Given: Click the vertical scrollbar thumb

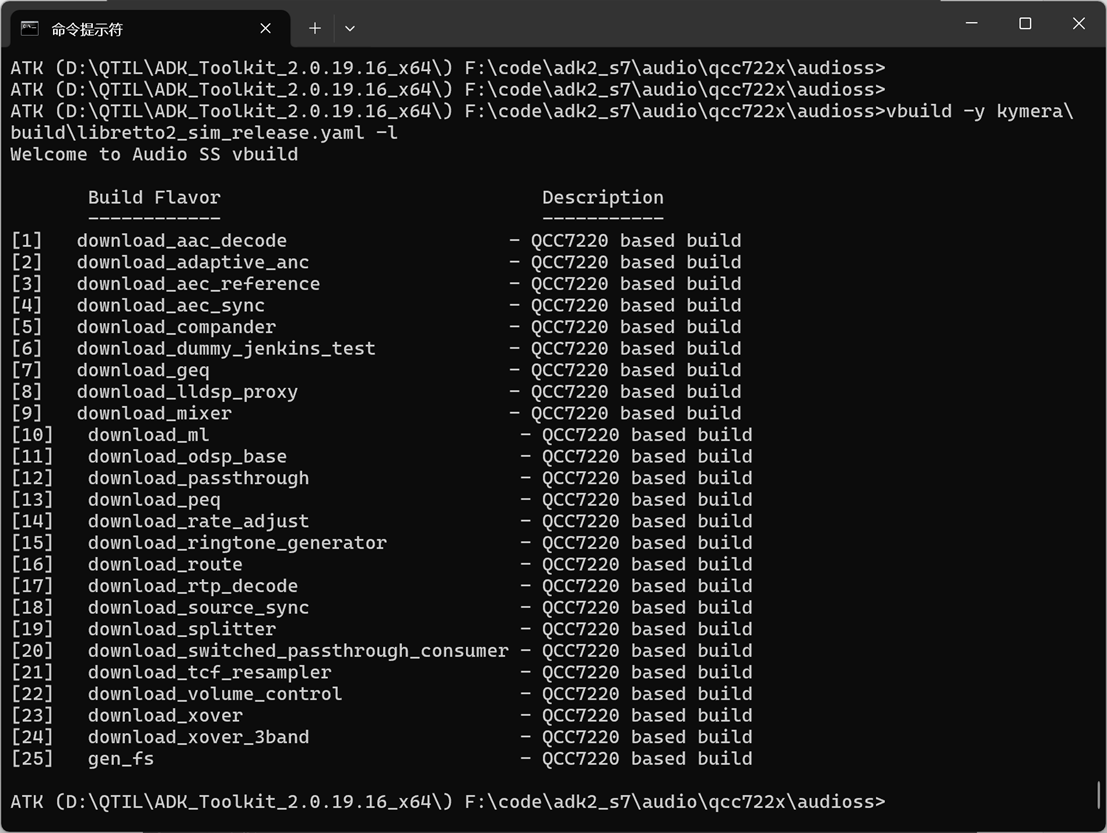Looking at the screenshot, I should (x=1098, y=795).
